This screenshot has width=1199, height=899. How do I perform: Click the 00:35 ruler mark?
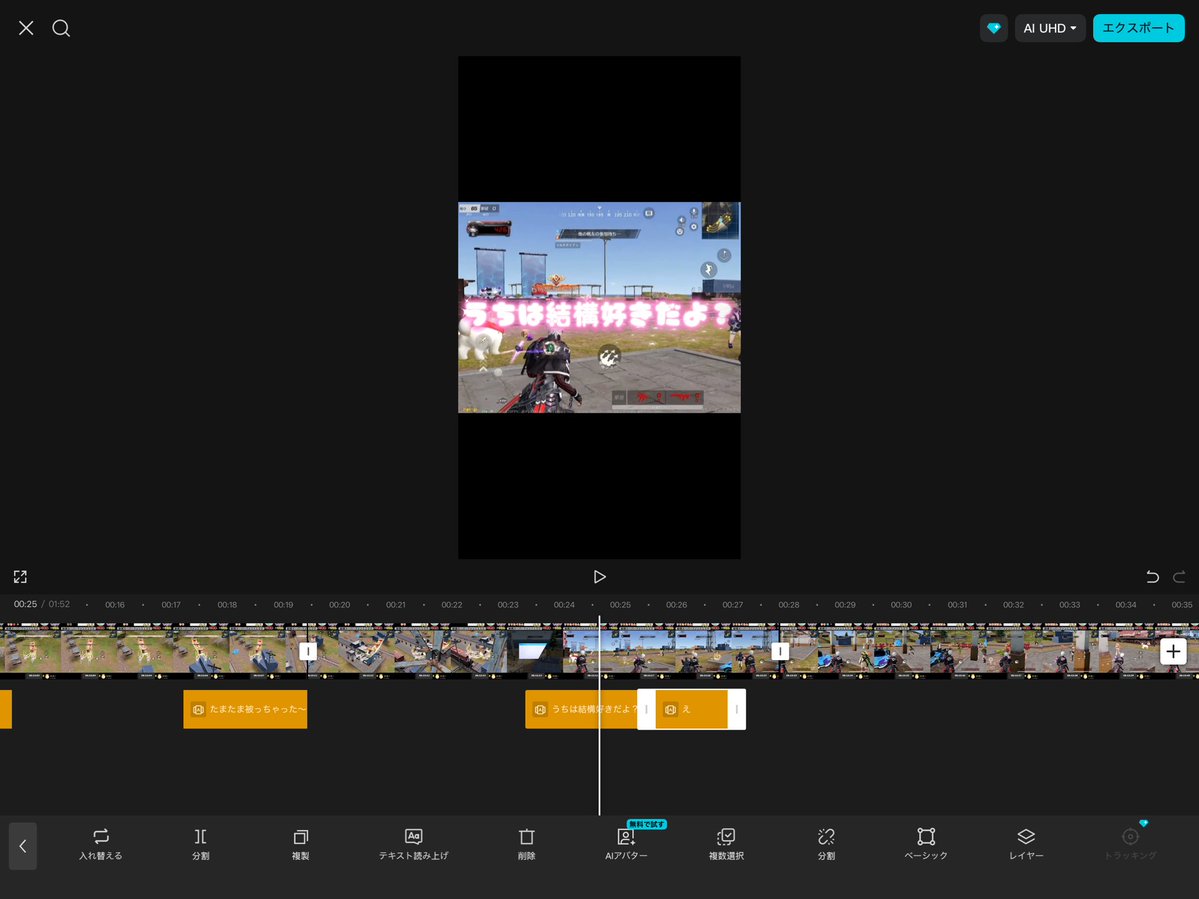[1182, 605]
